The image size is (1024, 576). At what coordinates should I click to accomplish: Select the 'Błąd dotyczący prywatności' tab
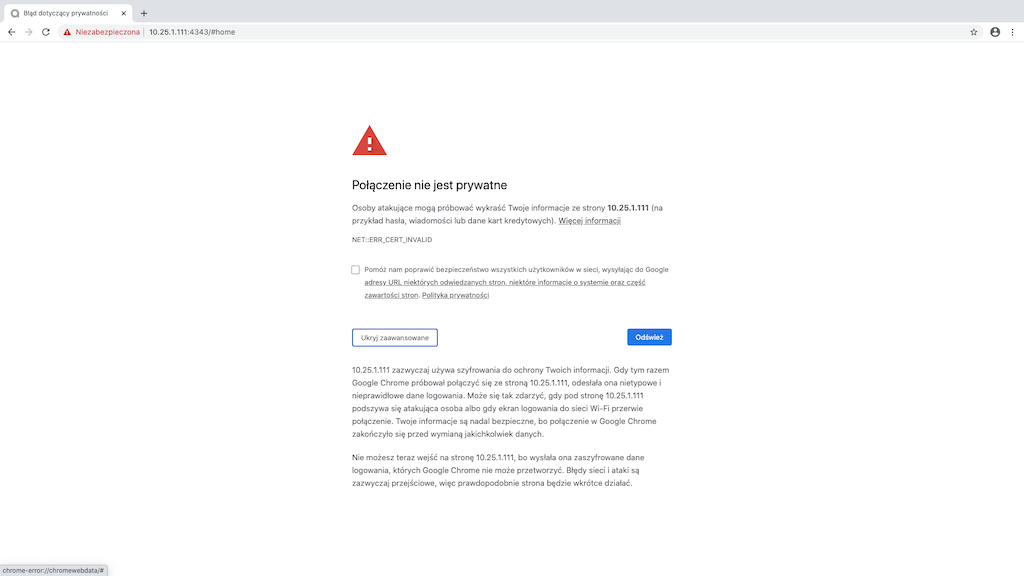[x=65, y=13]
